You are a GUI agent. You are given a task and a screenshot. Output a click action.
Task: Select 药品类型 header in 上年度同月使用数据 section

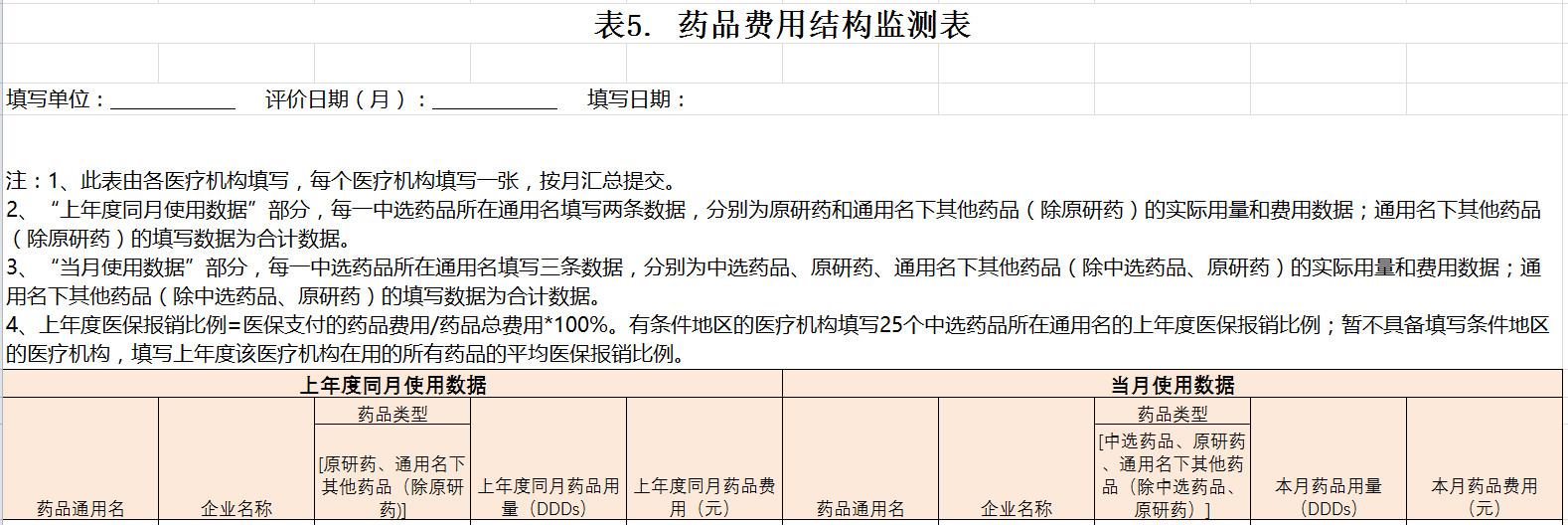click(x=392, y=414)
